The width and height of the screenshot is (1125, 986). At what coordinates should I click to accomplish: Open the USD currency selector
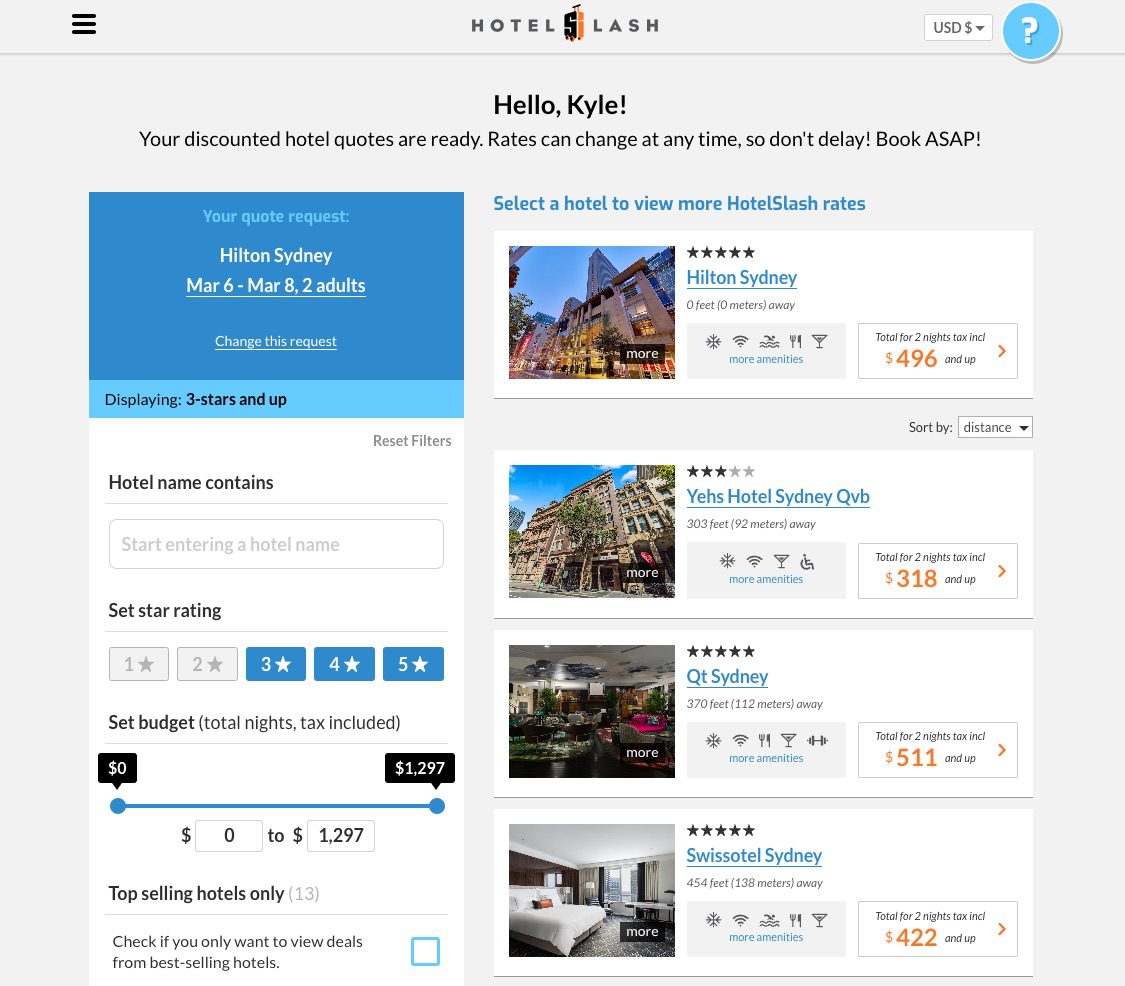957,27
